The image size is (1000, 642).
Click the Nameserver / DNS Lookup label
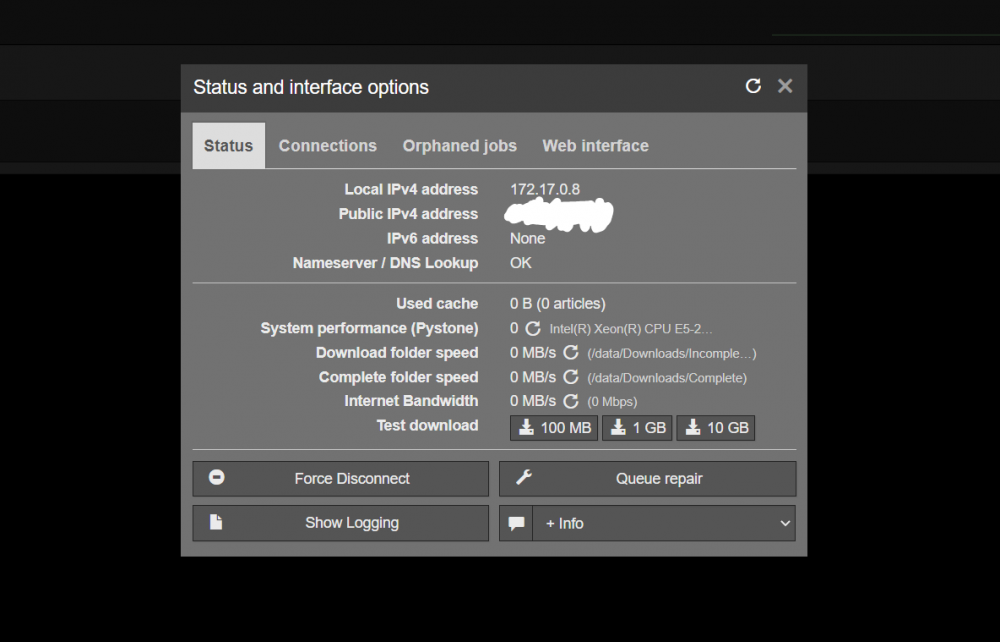coord(385,263)
